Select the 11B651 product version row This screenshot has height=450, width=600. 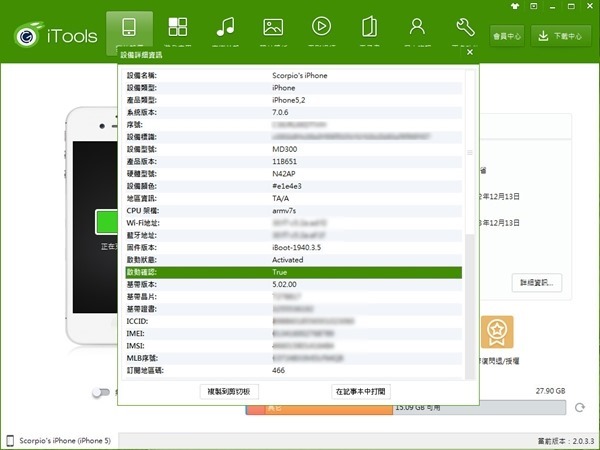293,161
